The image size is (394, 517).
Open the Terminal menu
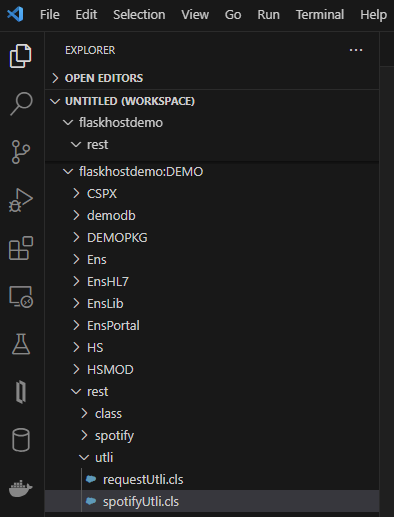[320, 15]
